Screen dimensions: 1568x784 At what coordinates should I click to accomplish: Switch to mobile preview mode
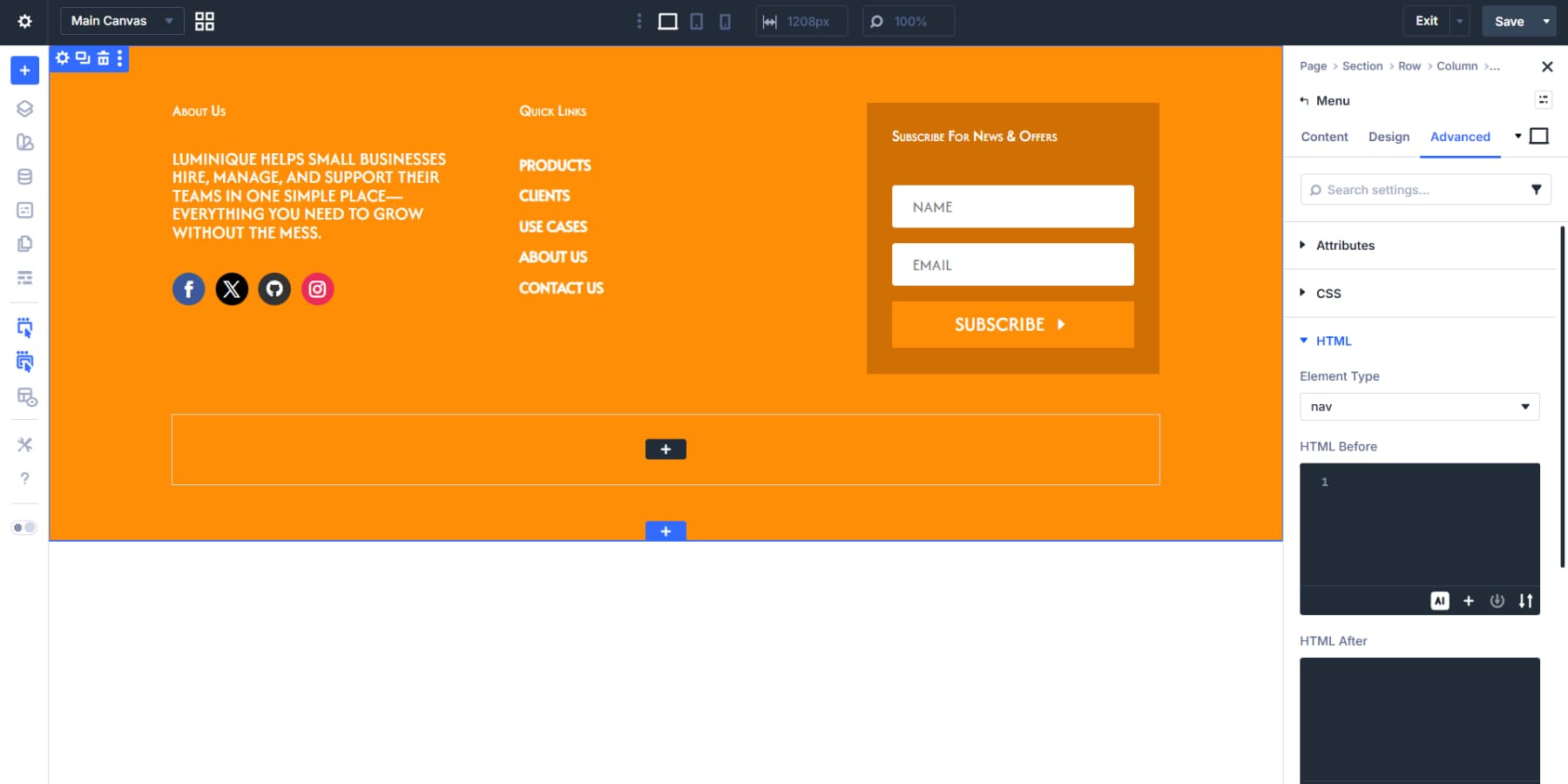725,21
